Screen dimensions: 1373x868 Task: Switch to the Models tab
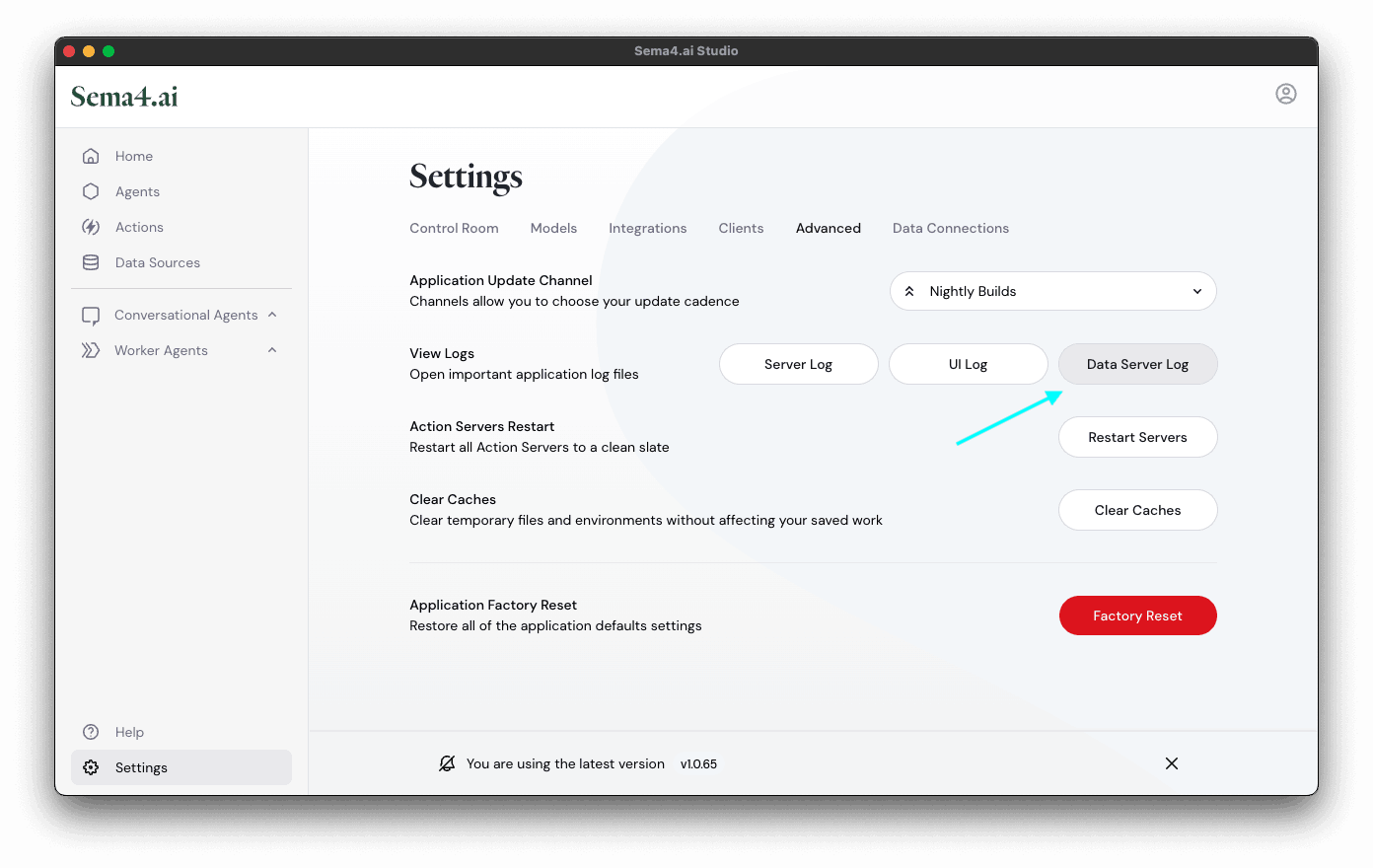(x=553, y=228)
